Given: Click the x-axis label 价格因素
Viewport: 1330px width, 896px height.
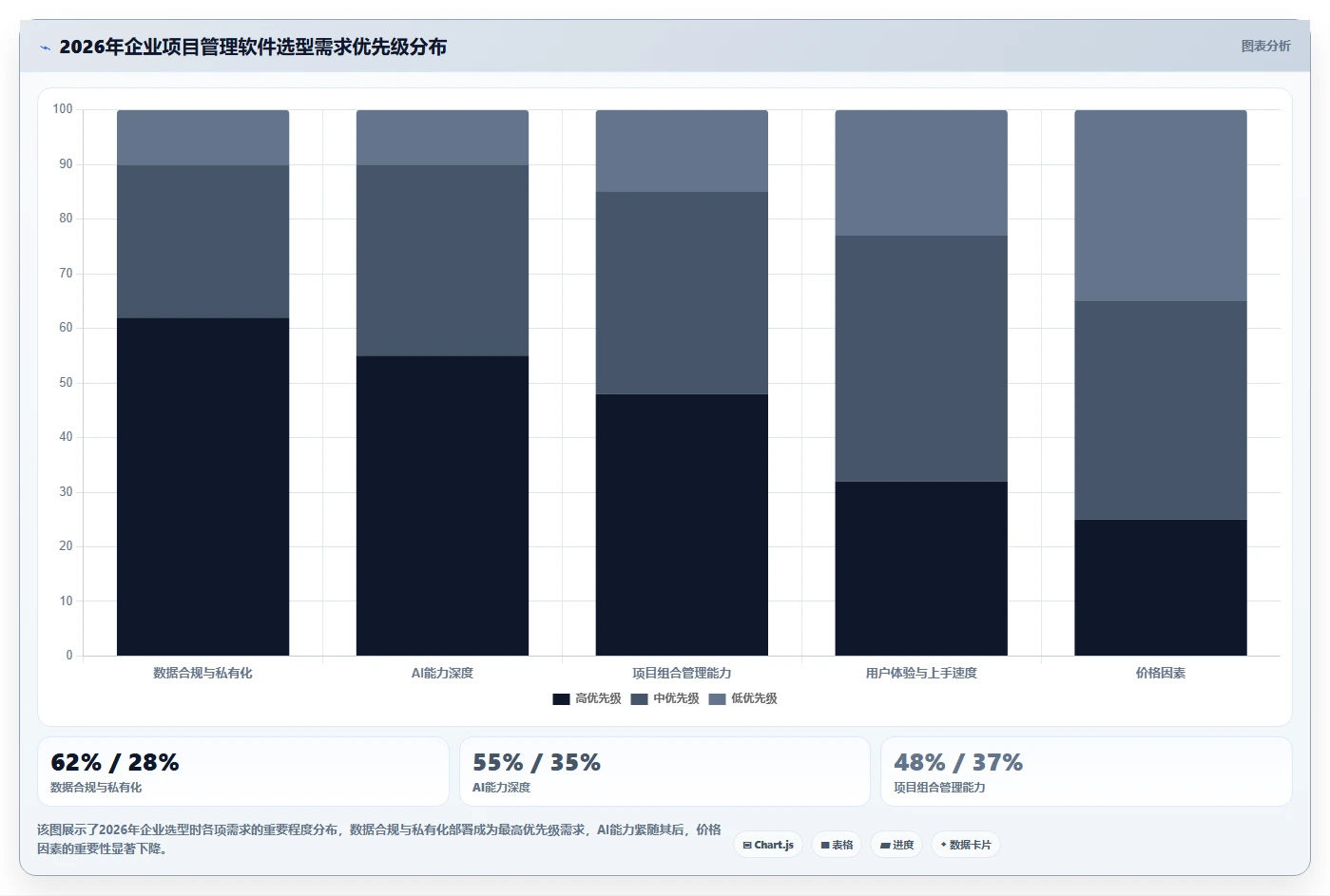Looking at the screenshot, I should click(x=1161, y=673).
